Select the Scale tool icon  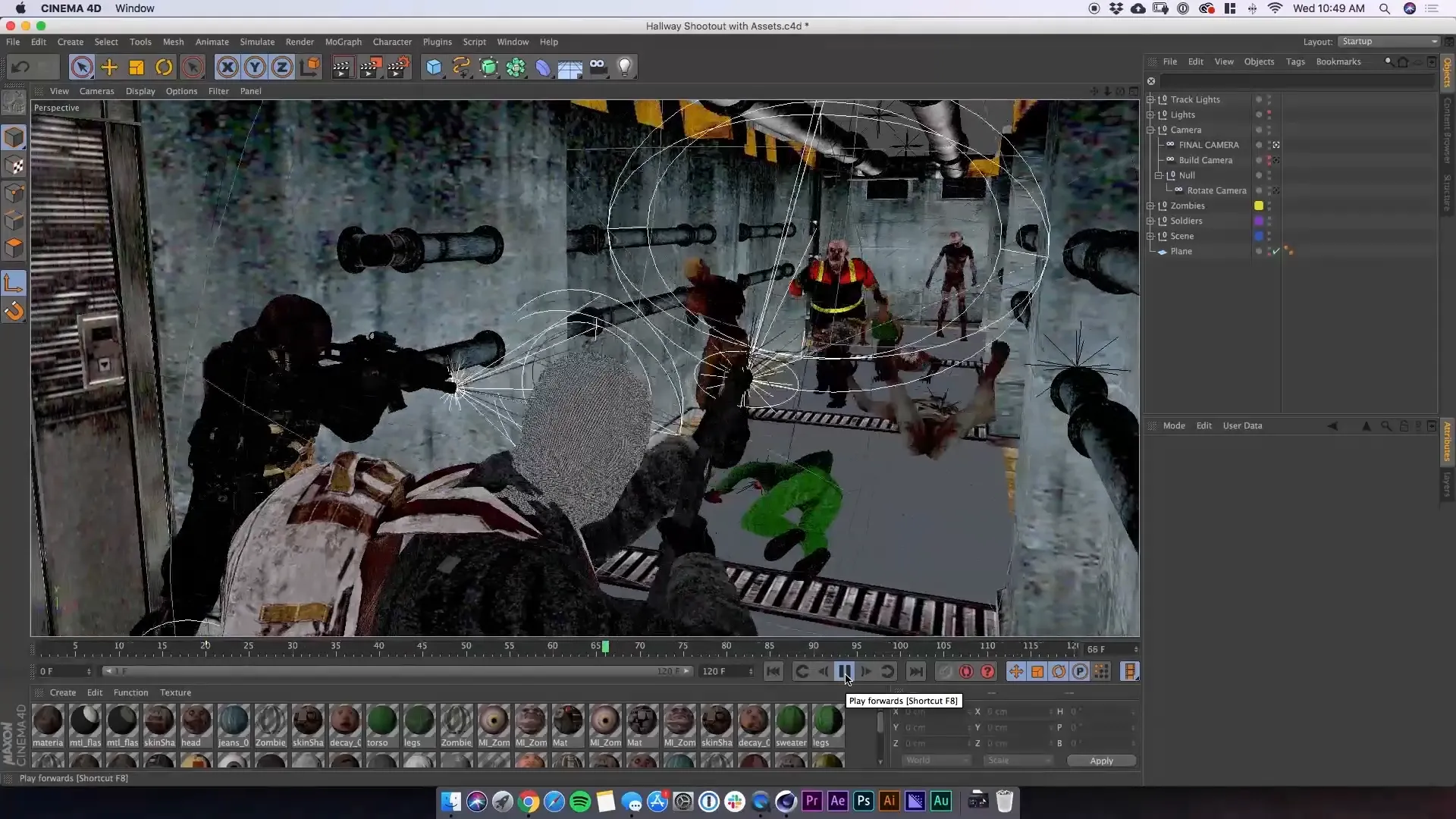136,67
